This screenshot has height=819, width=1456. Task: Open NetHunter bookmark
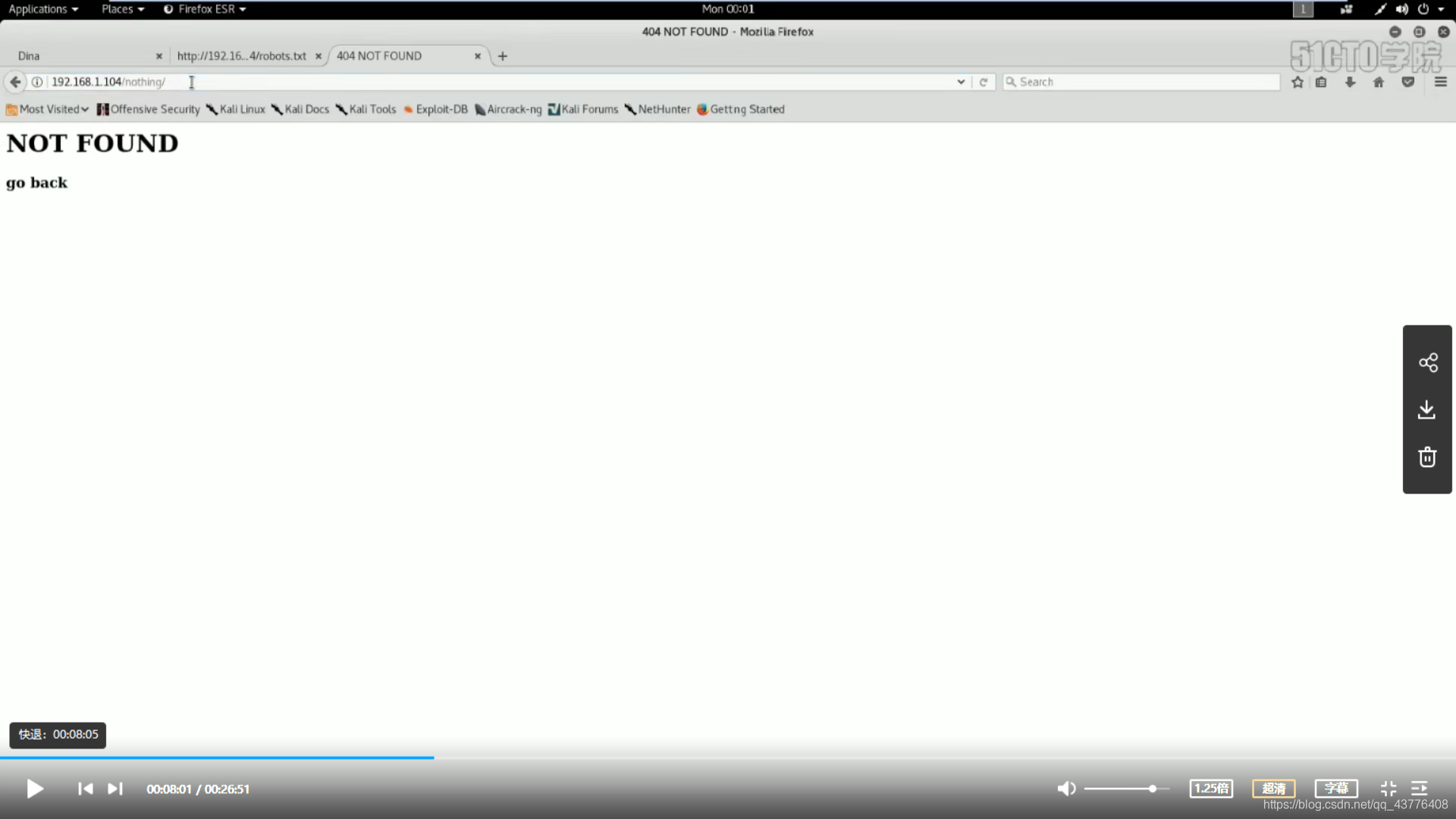click(657, 109)
